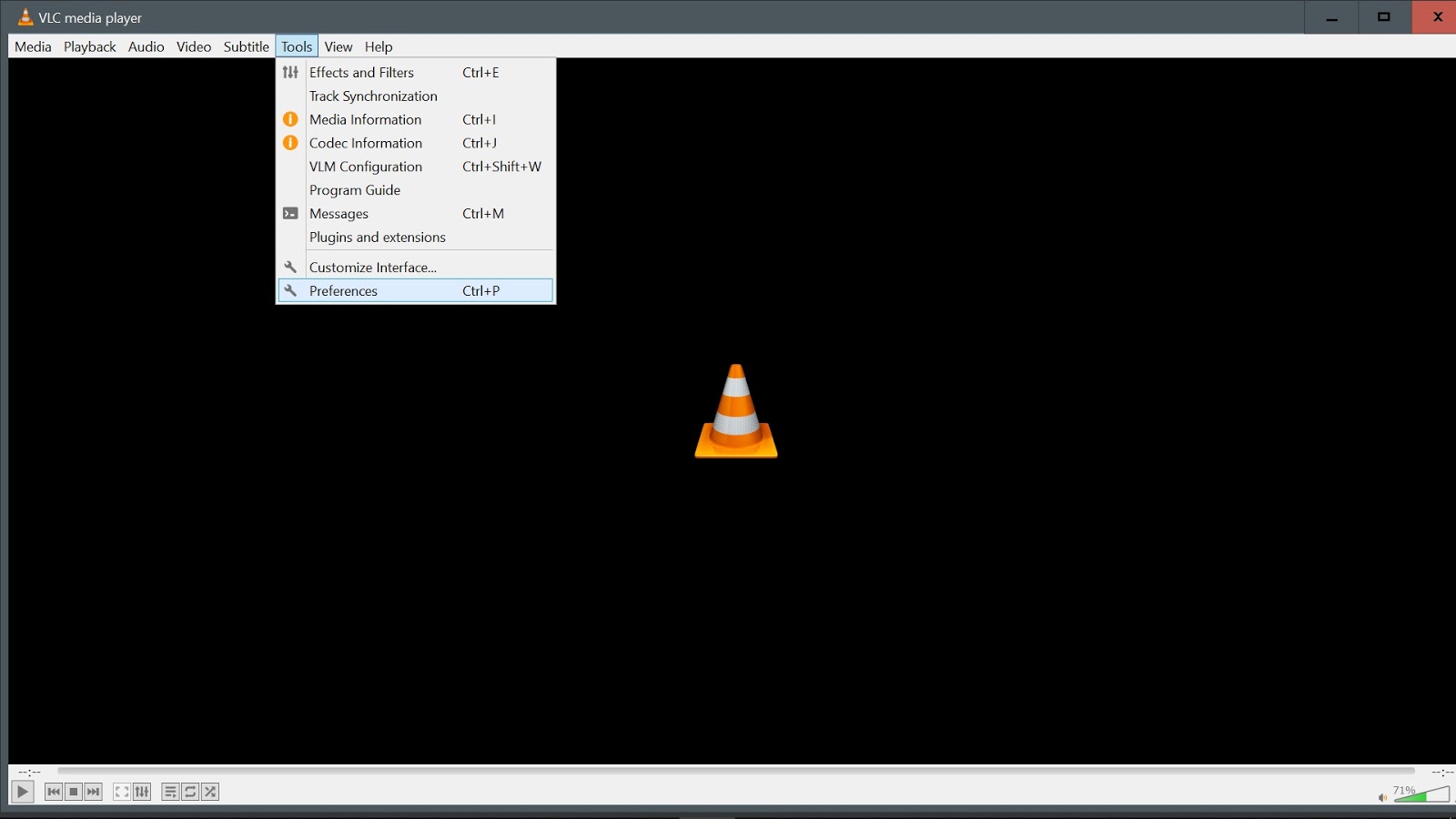This screenshot has height=819, width=1456.
Task: Toggle fullscreen video mode
Action: (x=122, y=792)
